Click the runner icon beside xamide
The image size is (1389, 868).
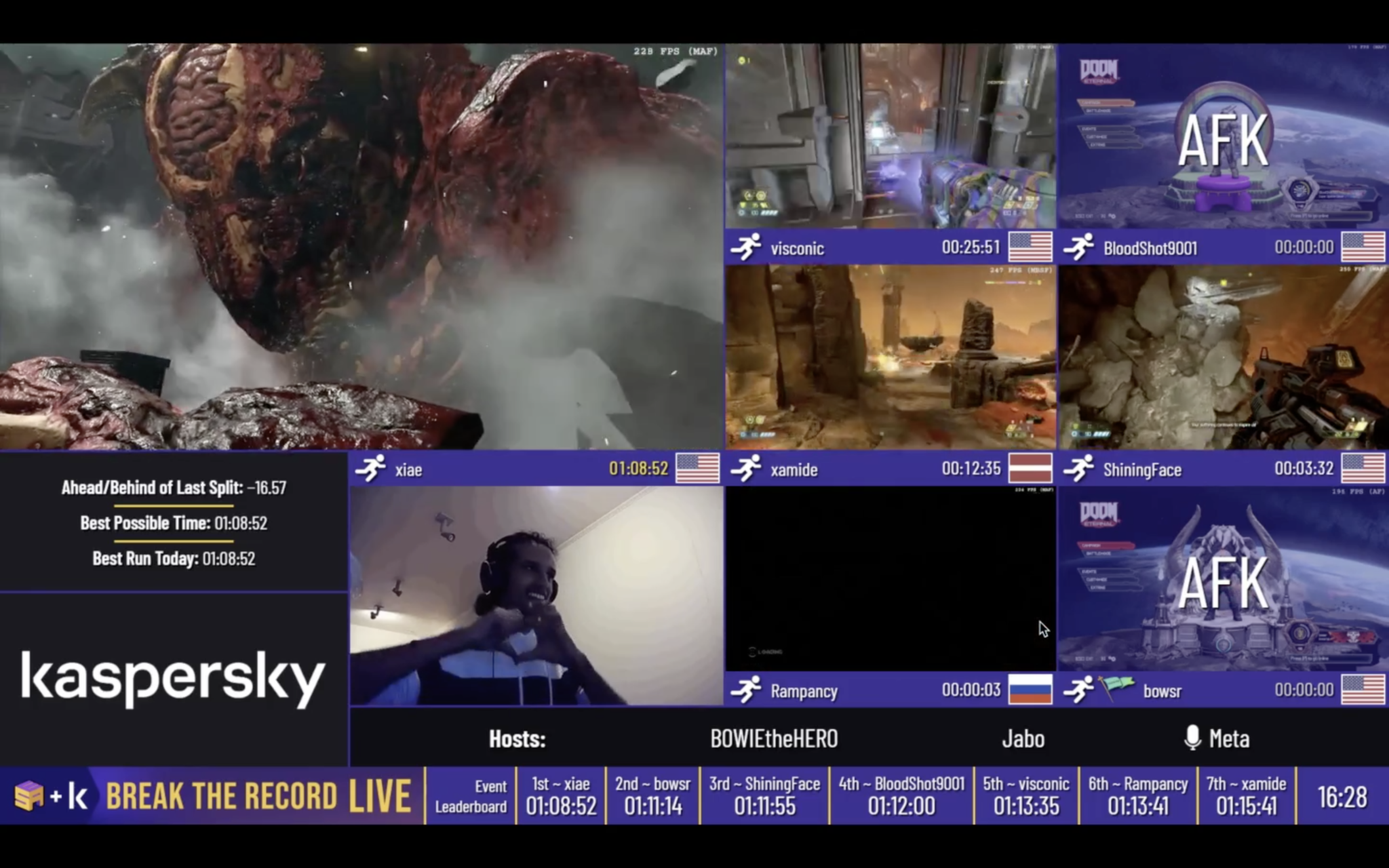point(746,469)
